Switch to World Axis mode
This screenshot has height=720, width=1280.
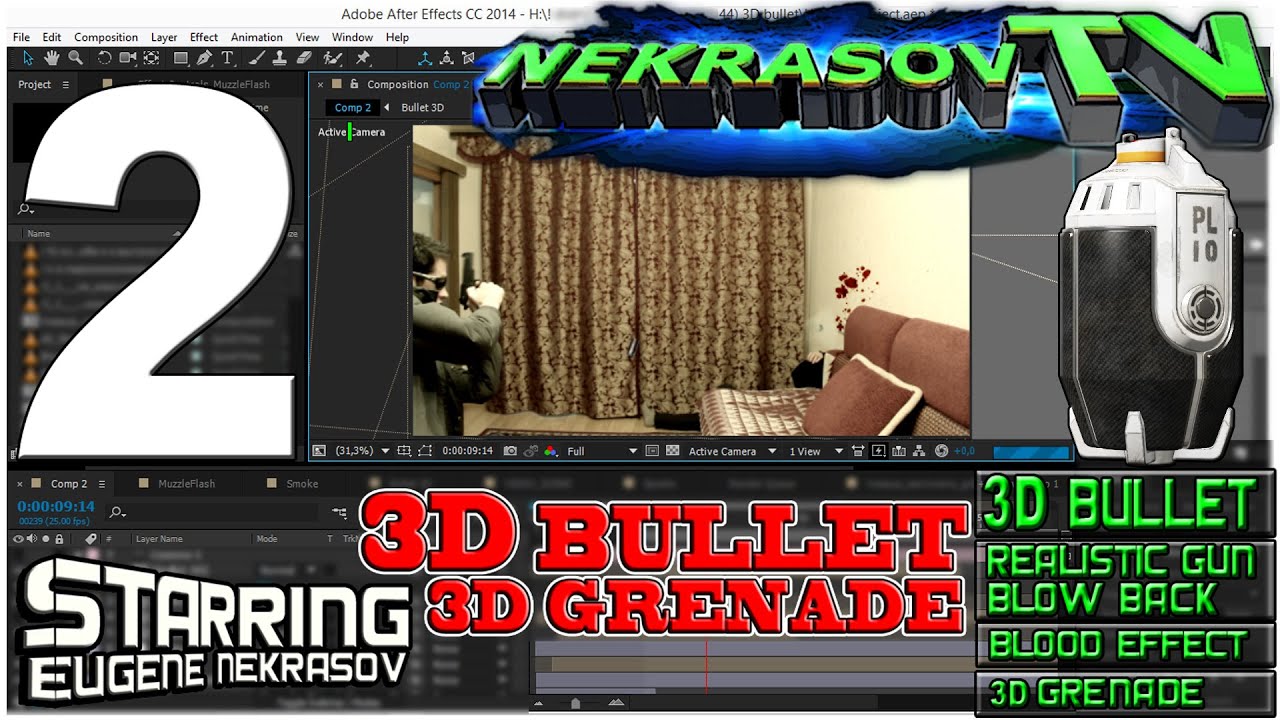pyautogui.click(x=449, y=58)
